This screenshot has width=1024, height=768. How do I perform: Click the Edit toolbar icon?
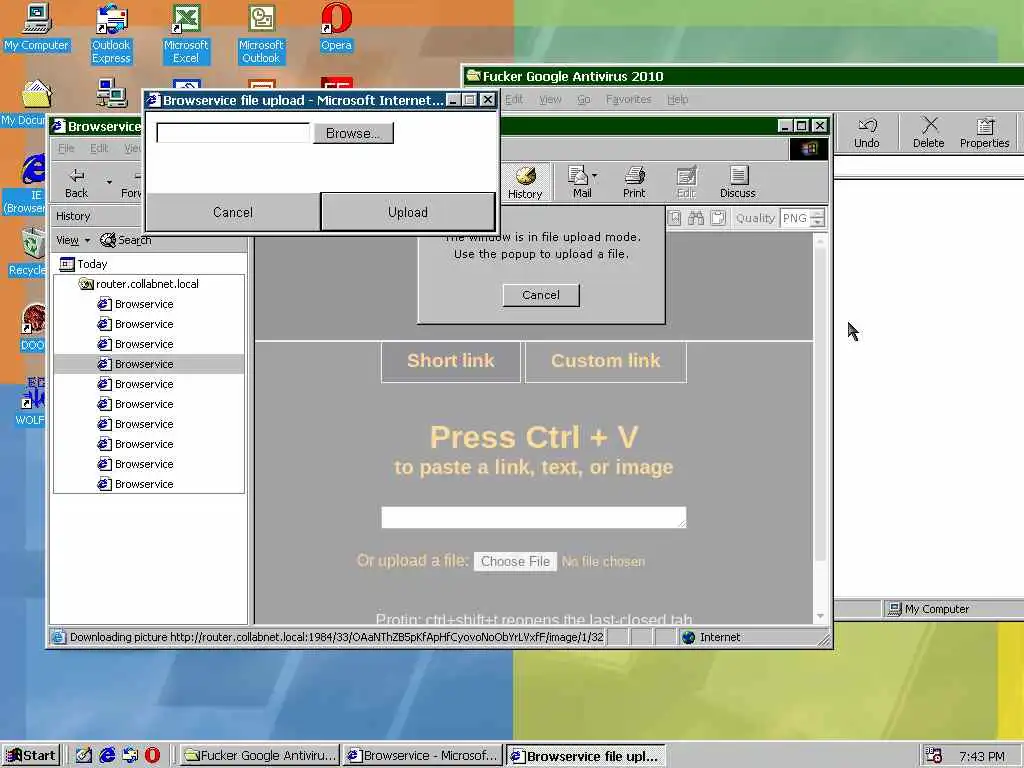pos(686,182)
